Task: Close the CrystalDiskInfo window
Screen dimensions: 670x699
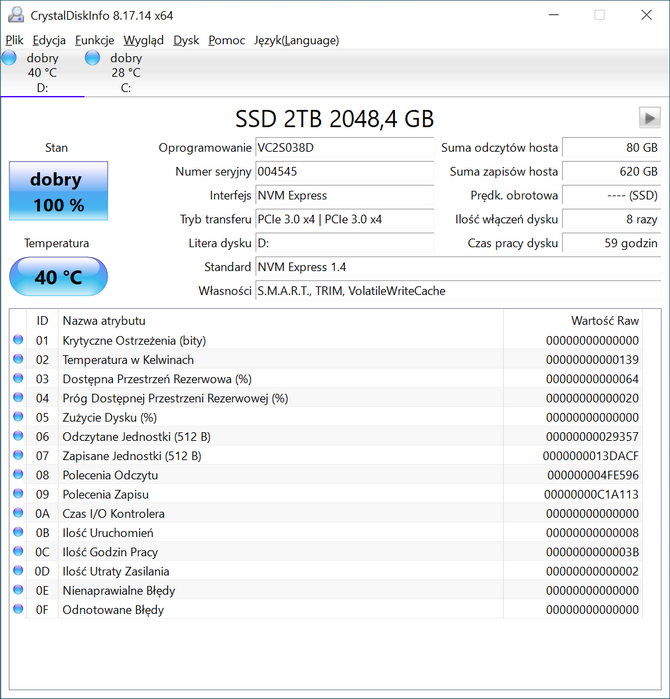Action: point(646,15)
